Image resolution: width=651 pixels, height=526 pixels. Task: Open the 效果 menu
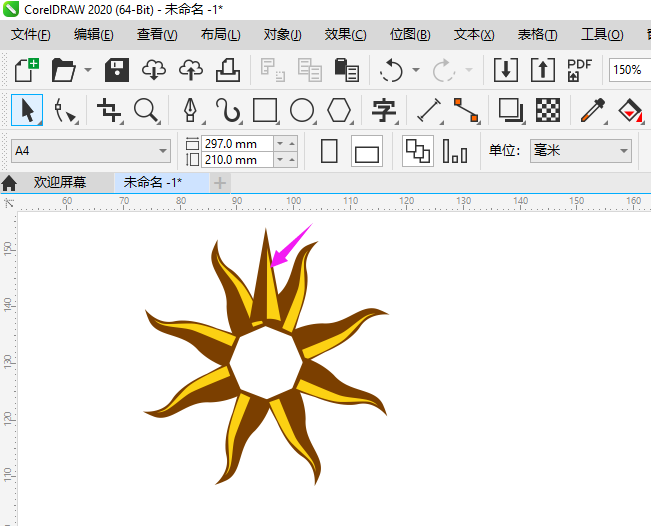click(345, 34)
